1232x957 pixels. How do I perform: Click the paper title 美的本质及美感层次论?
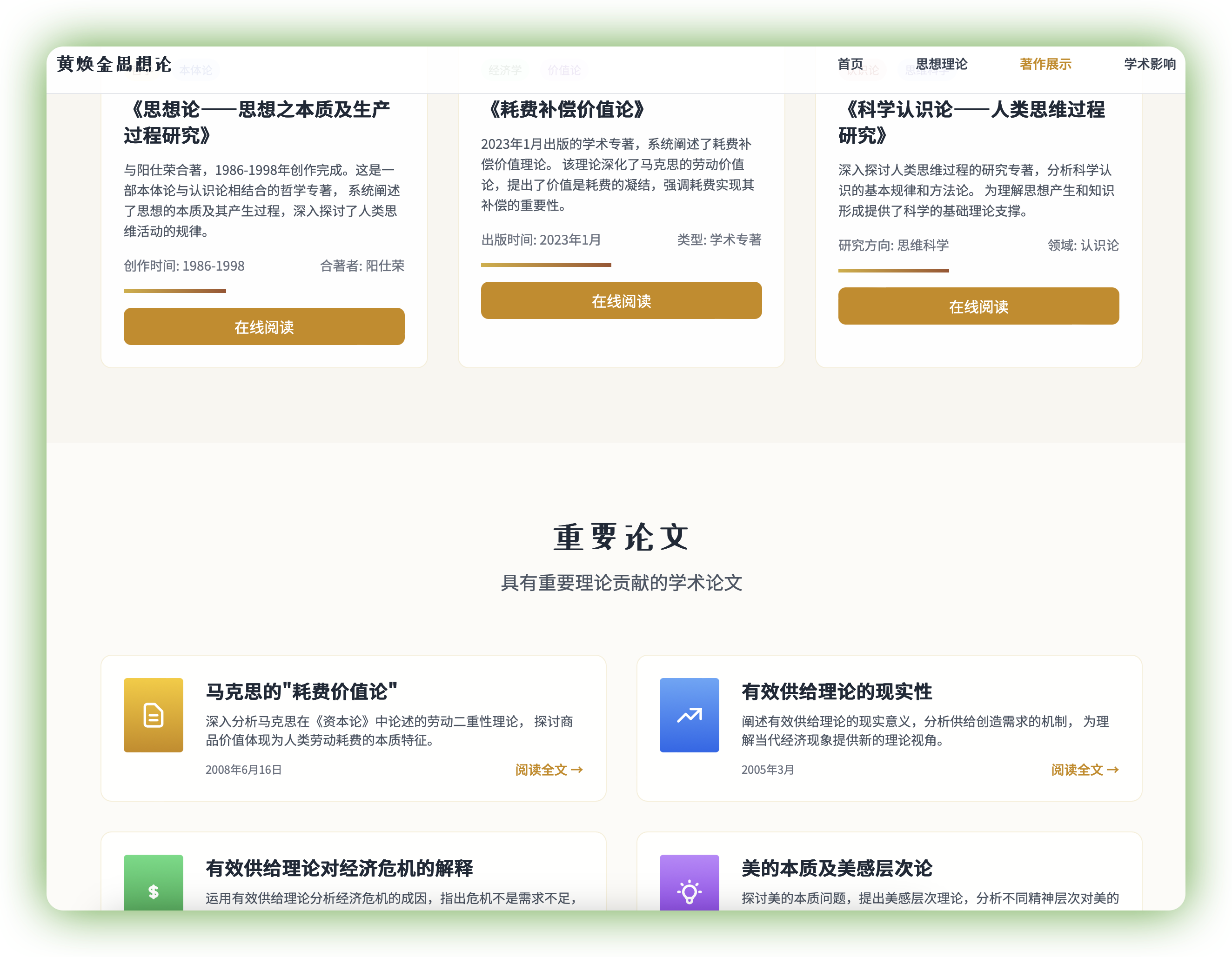point(837,868)
